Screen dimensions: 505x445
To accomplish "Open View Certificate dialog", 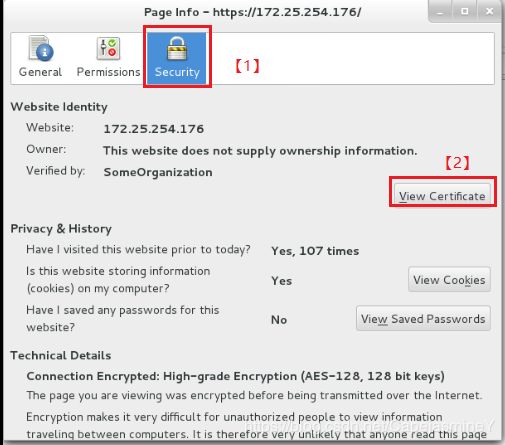I will [442, 195].
